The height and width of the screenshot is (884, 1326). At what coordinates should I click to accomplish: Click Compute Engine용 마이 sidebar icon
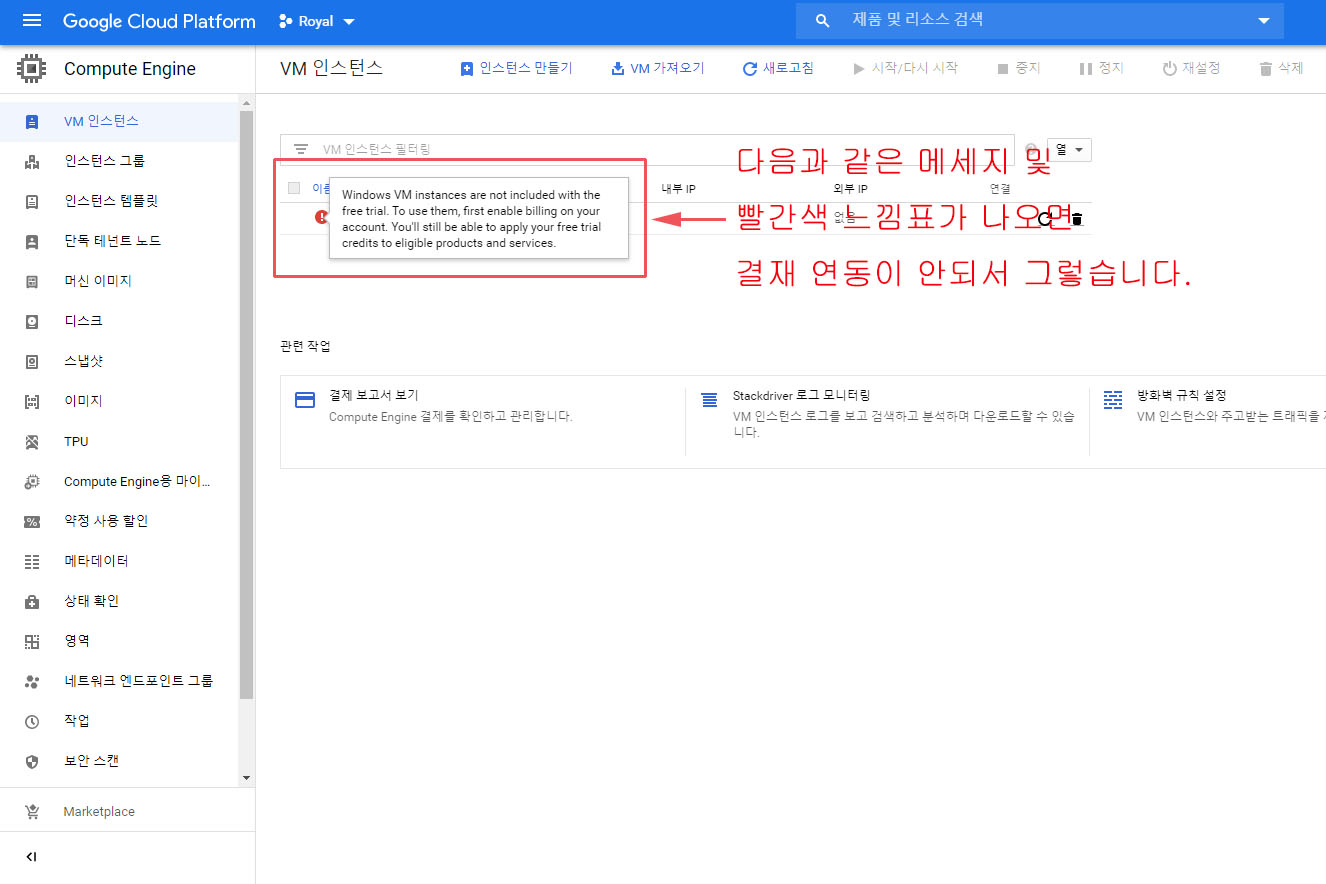pyautogui.click(x=32, y=481)
